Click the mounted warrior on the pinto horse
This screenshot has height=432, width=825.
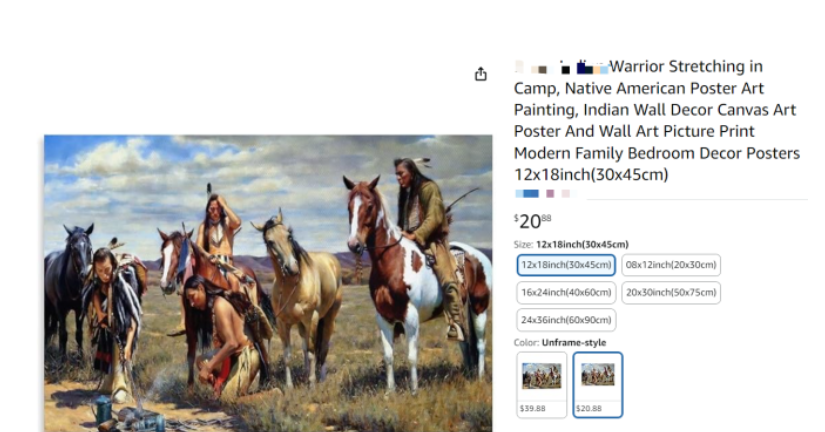point(424,232)
